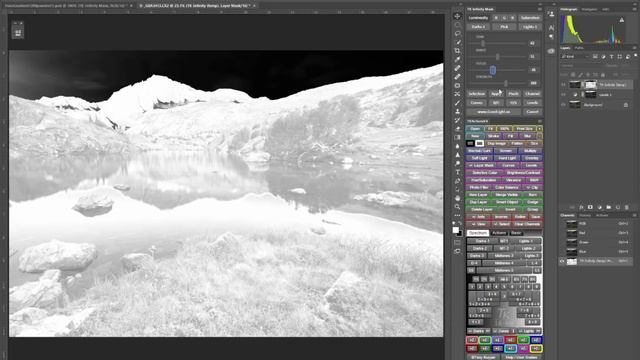Click the trash delete layer icon in Layers panel

[627, 207]
